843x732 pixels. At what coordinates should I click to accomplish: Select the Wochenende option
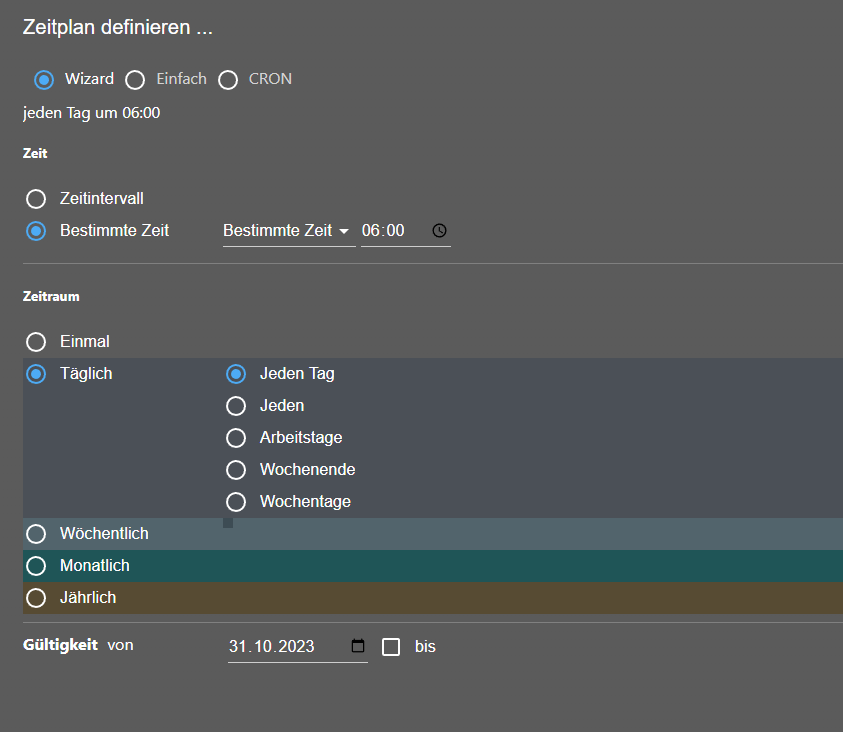236,470
